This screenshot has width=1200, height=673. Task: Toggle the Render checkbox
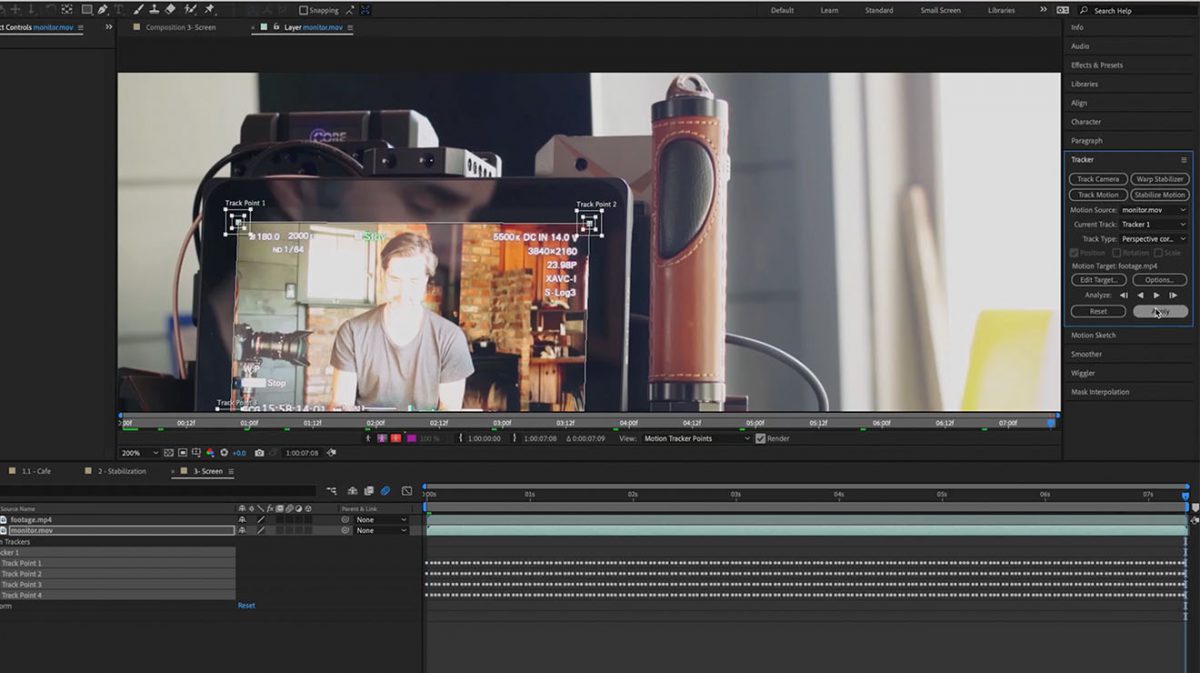pyautogui.click(x=760, y=439)
